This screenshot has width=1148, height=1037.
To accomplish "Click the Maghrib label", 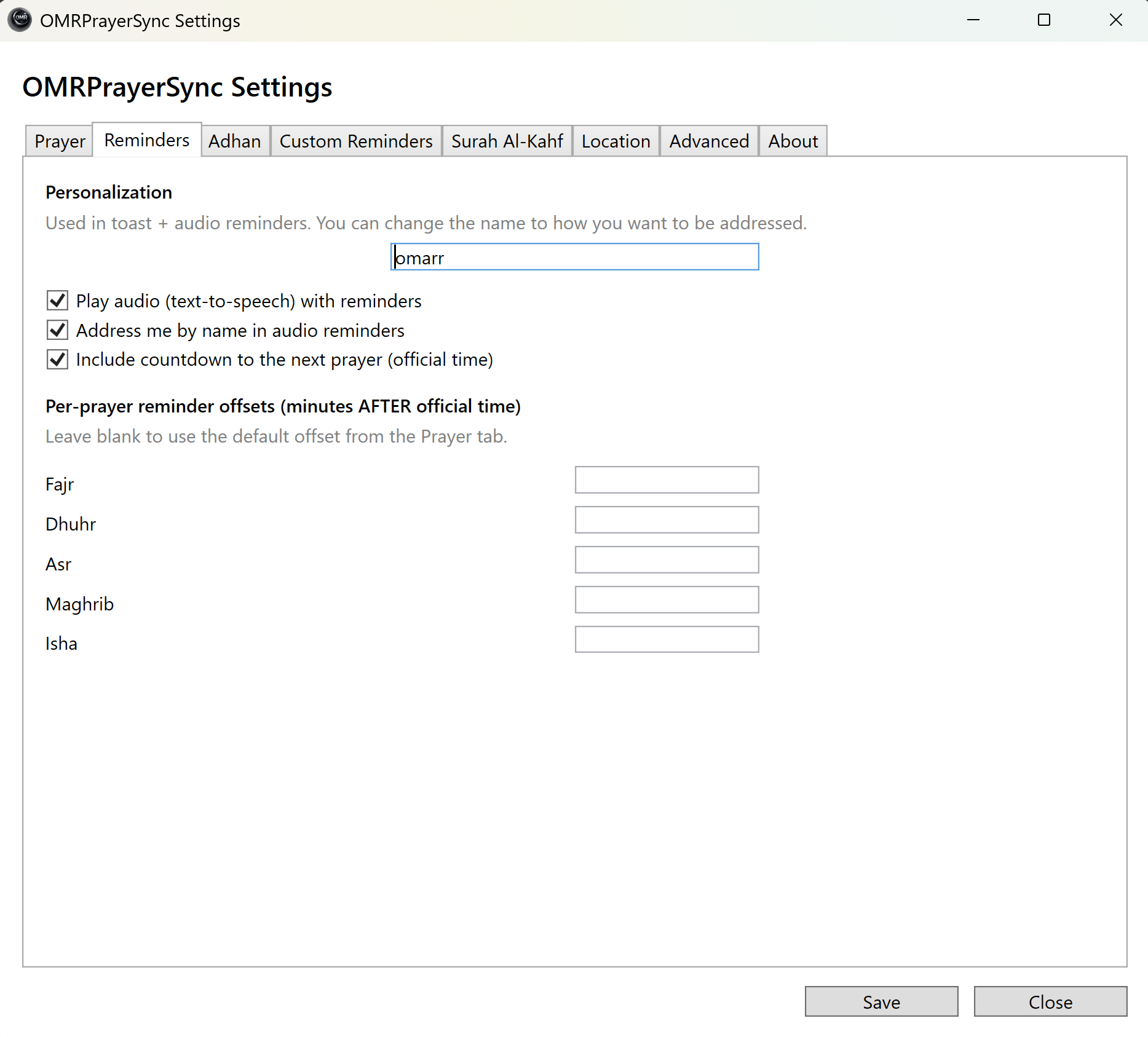I will (x=80, y=604).
